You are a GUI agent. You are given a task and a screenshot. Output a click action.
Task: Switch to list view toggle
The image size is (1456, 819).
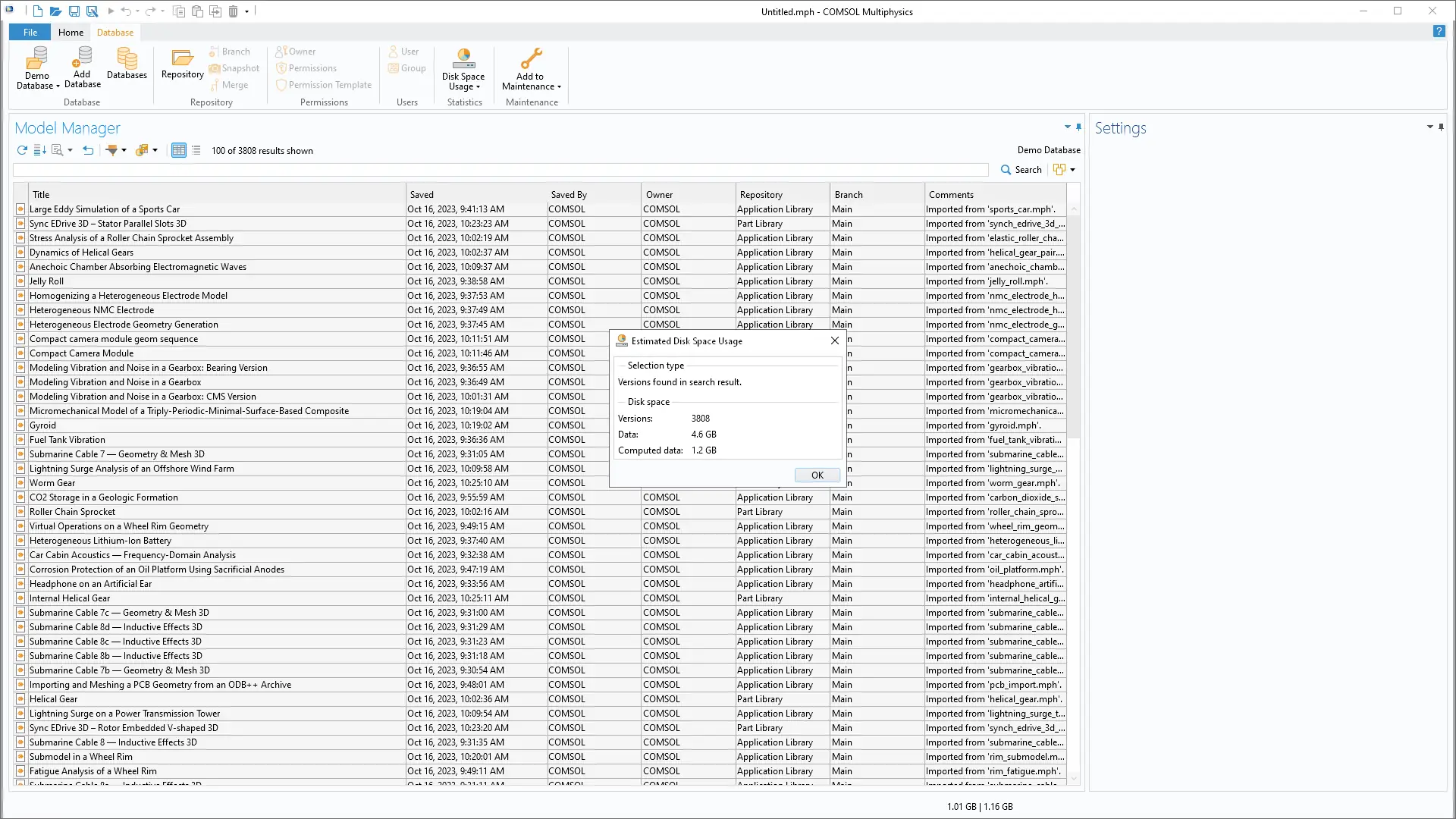196,150
